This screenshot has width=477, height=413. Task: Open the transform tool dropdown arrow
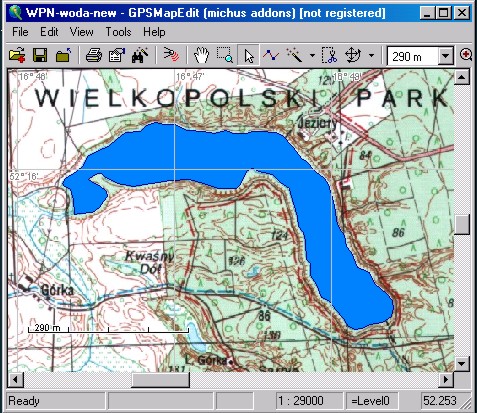click(371, 55)
